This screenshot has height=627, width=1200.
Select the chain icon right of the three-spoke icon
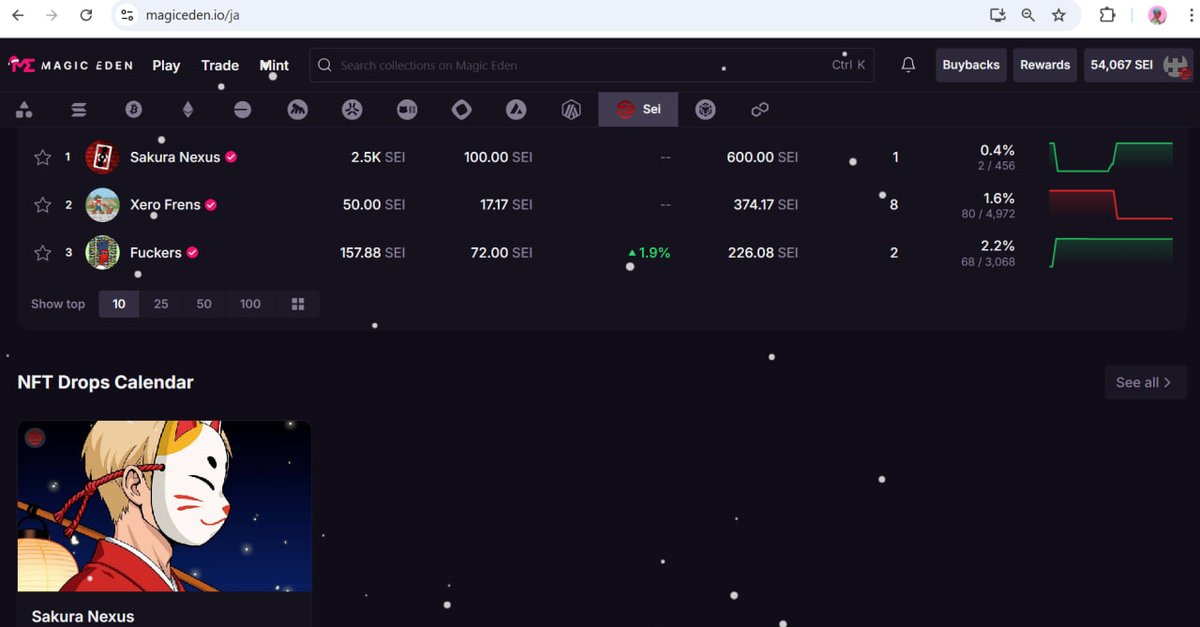click(x=407, y=110)
